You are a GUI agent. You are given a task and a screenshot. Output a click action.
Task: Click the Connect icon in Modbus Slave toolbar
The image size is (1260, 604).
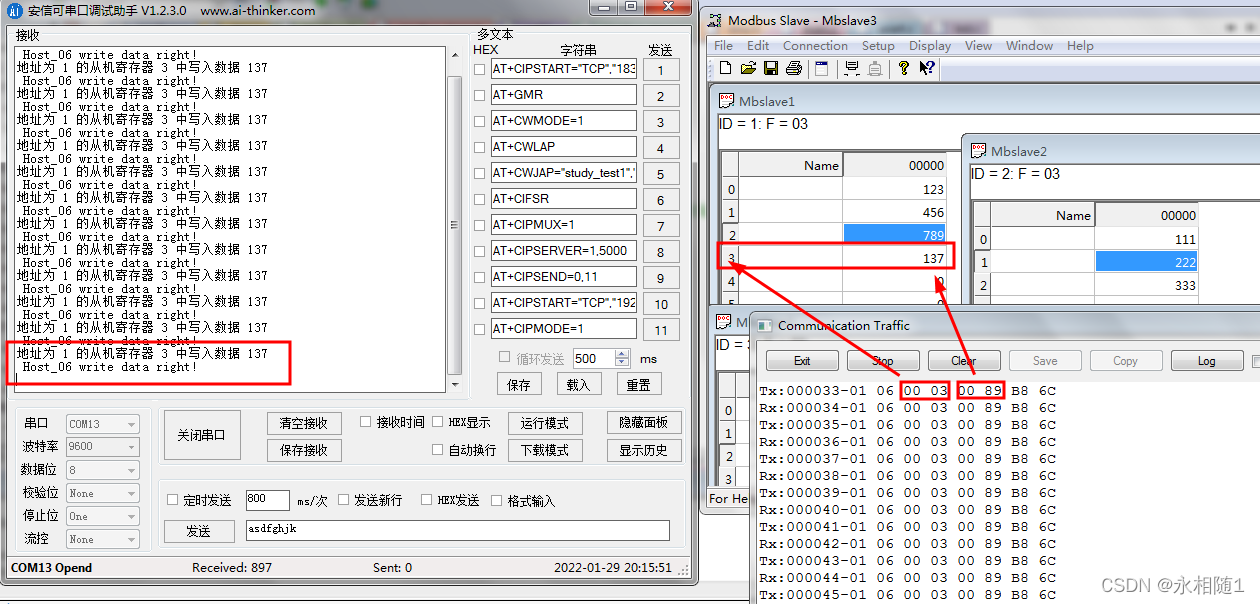coord(852,68)
